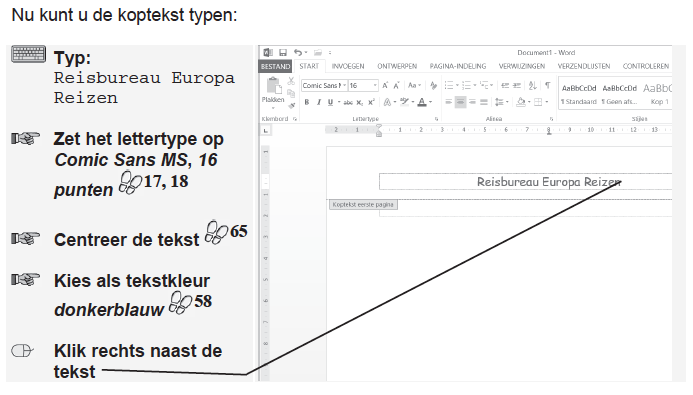Switch to the INVOEGEN tab
Image resolution: width=693 pixels, height=395 pixels.
[x=348, y=66]
